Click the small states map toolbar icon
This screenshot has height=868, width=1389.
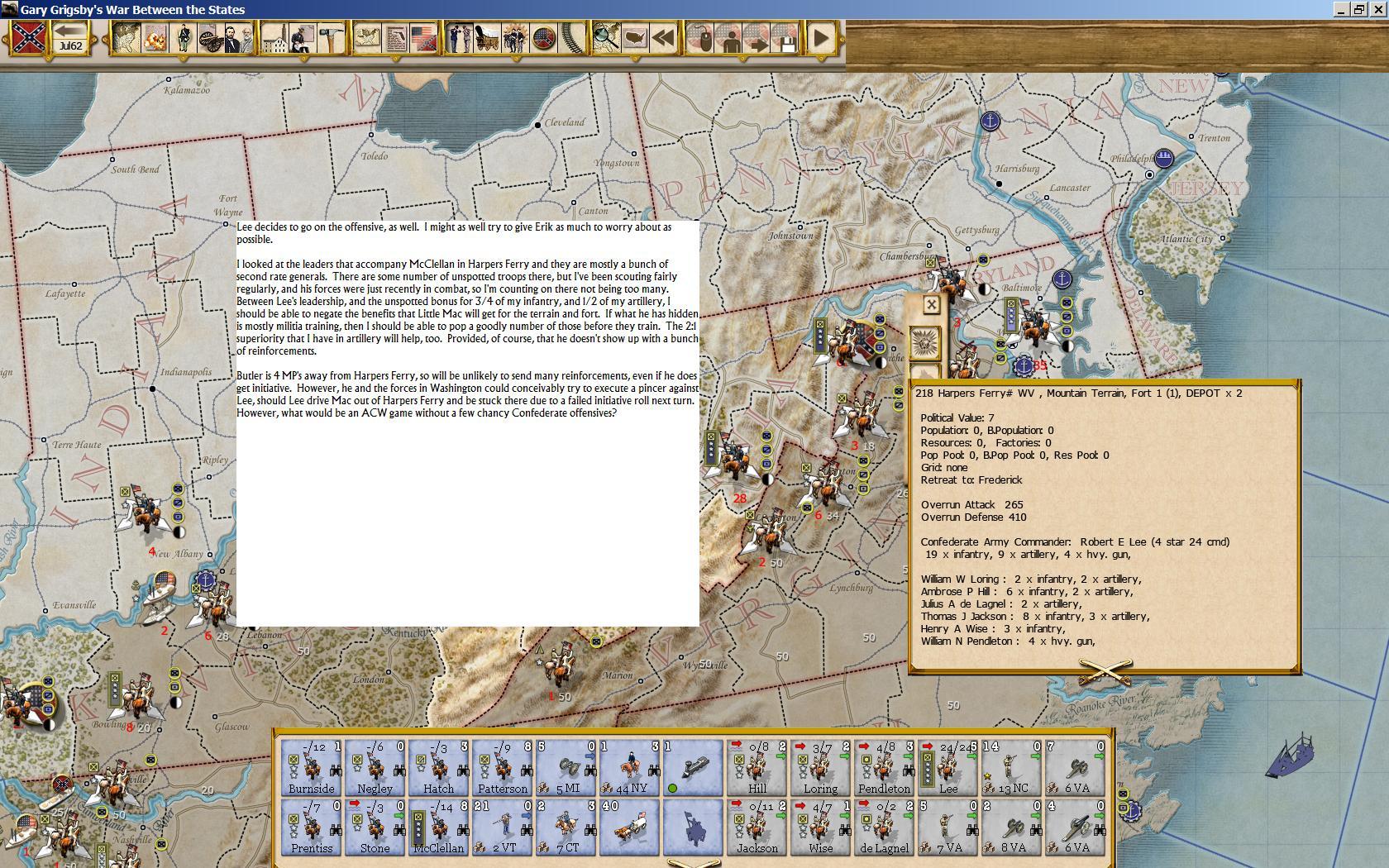(x=367, y=38)
